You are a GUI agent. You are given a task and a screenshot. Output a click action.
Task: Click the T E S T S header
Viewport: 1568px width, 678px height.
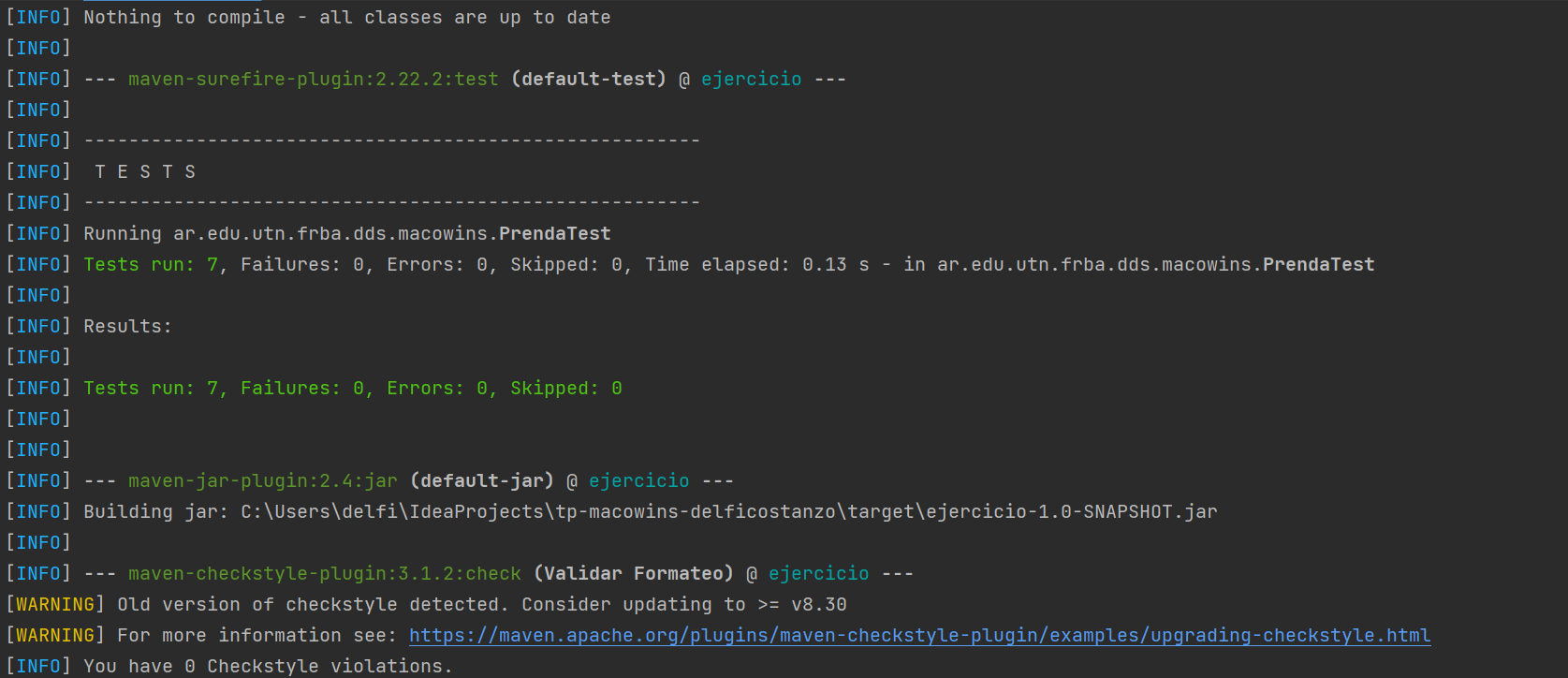click(x=145, y=171)
